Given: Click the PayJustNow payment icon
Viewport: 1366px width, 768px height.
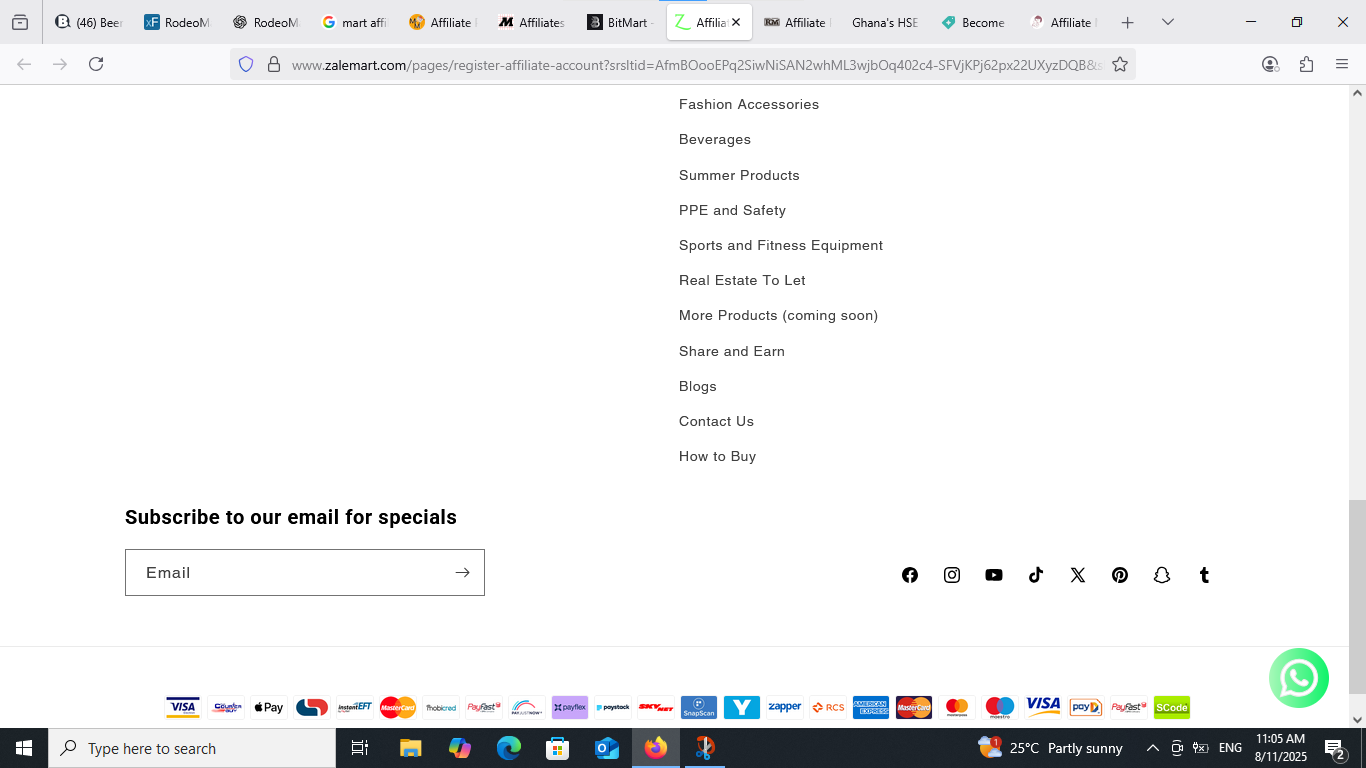Looking at the screenshot, I should [x=527, y=707].
